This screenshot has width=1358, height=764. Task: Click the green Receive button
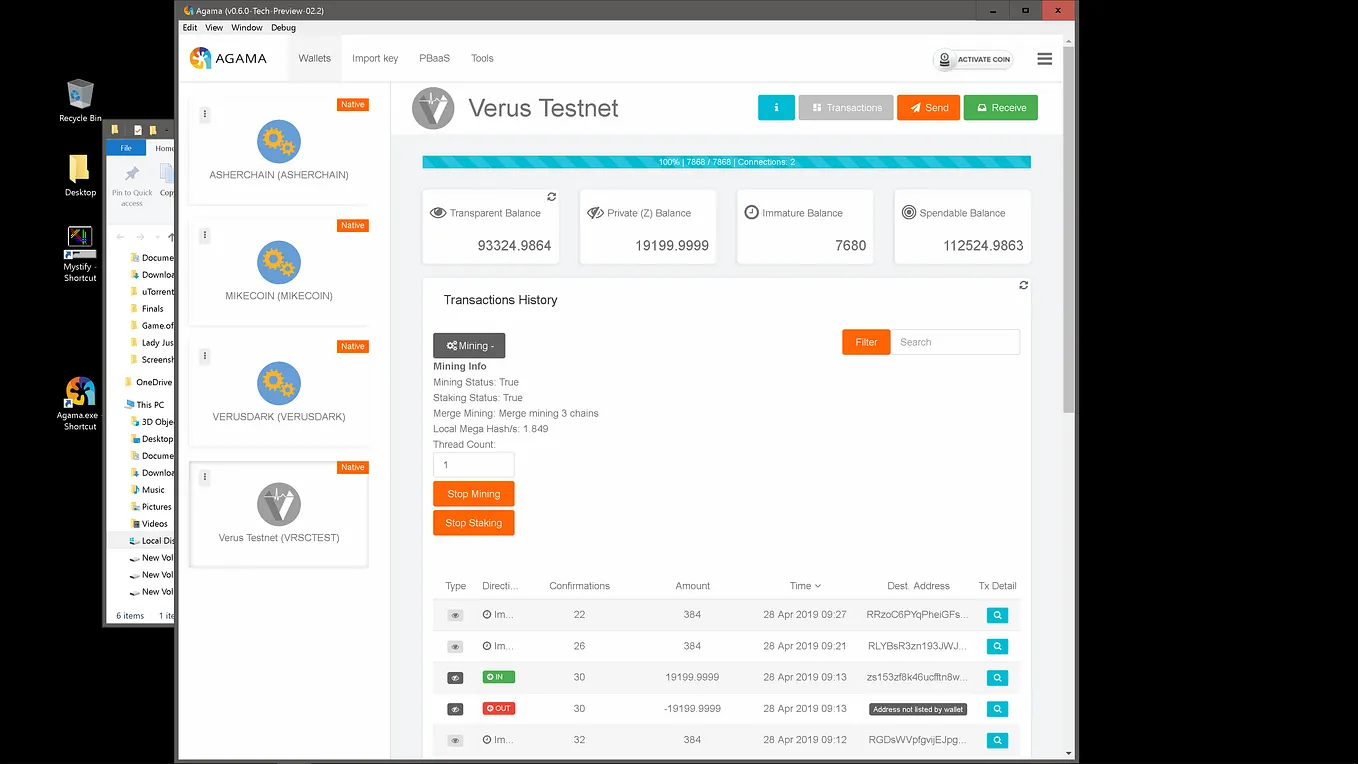[1001, 107]
